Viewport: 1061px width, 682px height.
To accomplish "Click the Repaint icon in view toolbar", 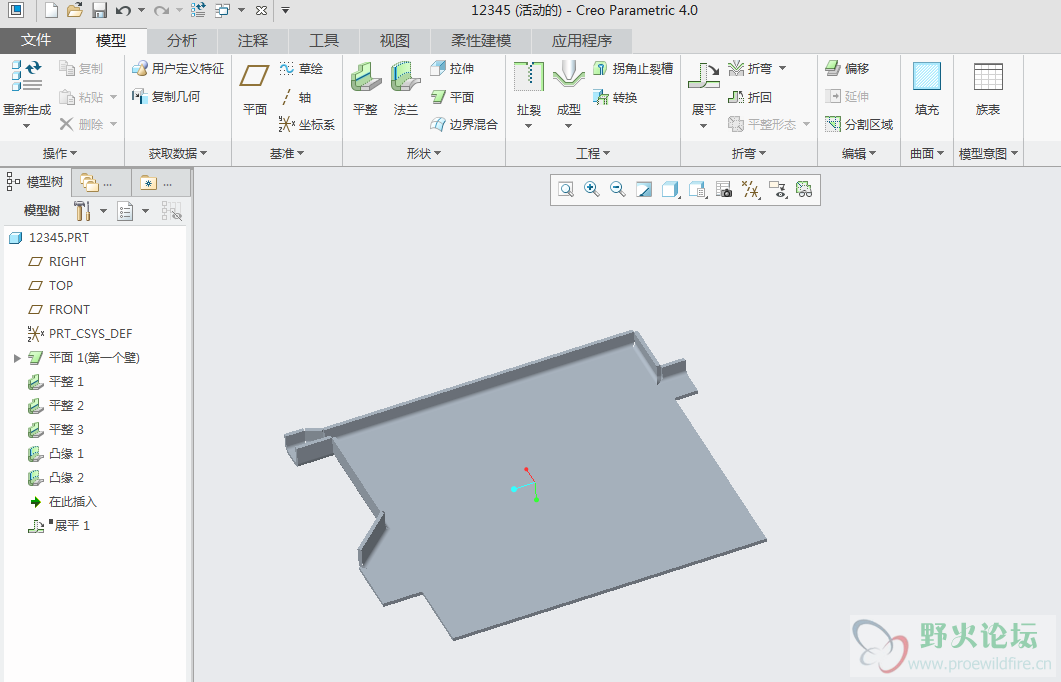I will (644, 189).
